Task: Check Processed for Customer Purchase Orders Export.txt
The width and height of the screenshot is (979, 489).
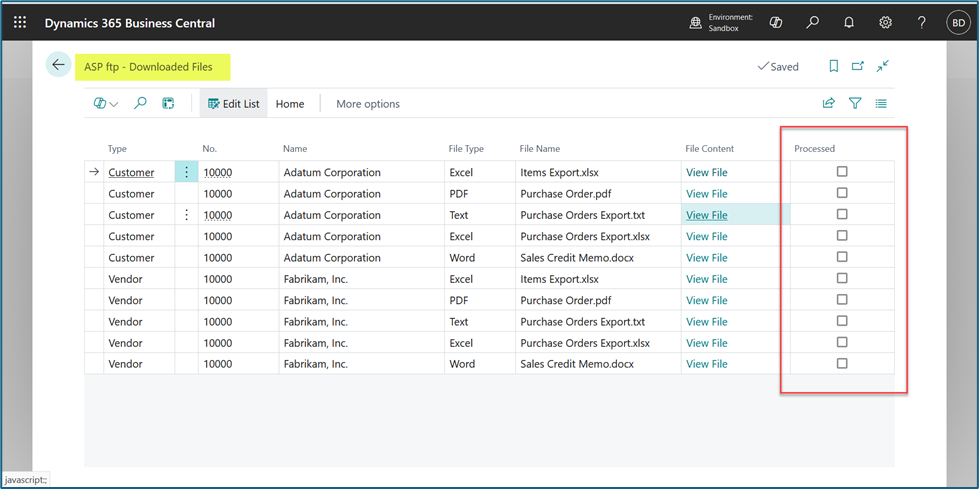Action: point(842,214)
